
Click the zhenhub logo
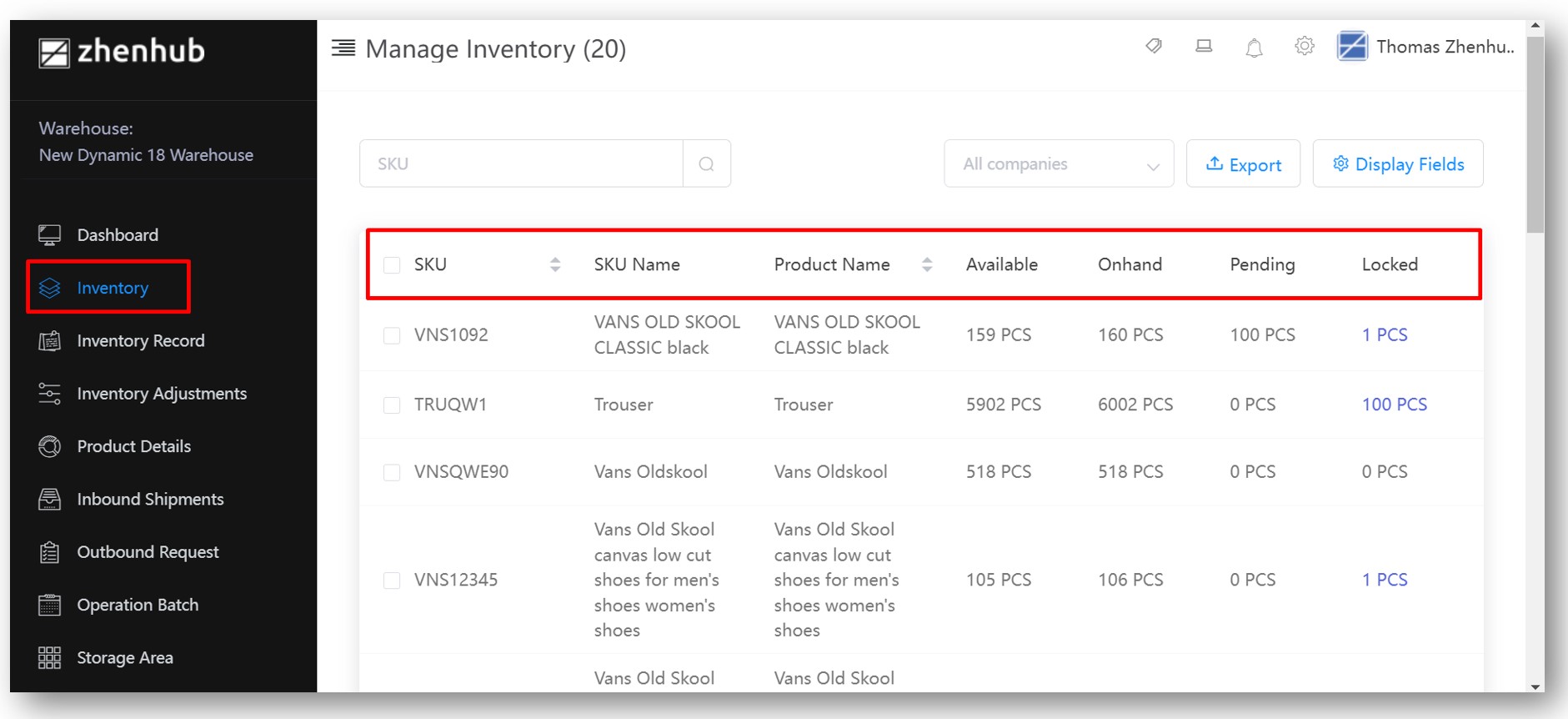[122, 52]
